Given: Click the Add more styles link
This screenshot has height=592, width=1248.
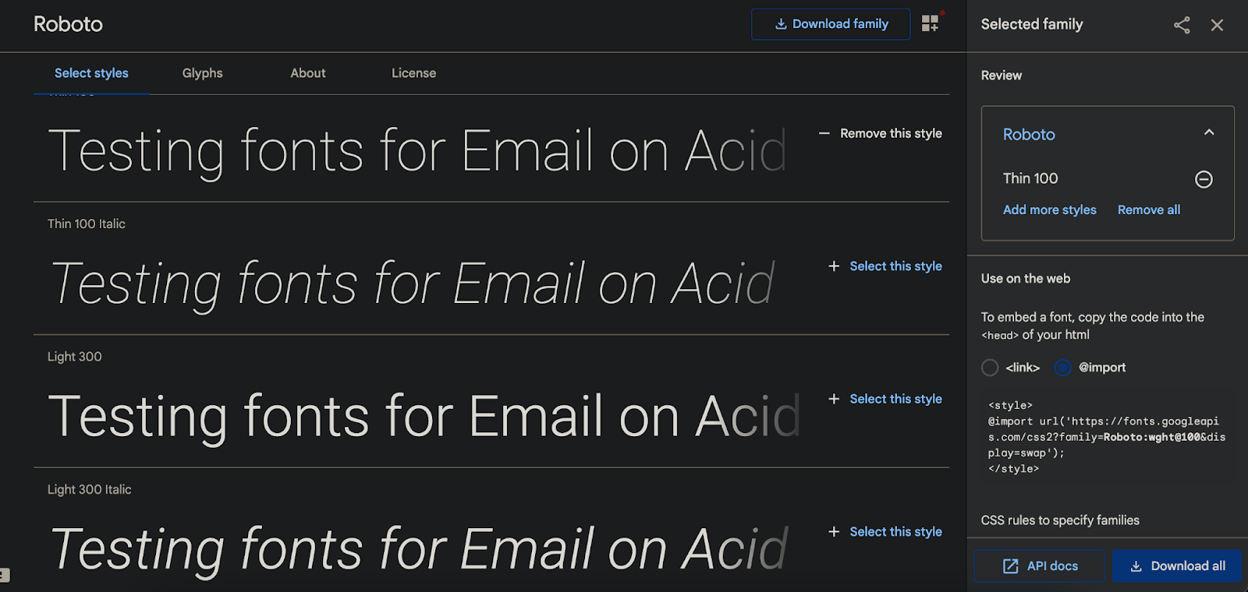Looking at the screenshot, I should [x=1049, y=210].
